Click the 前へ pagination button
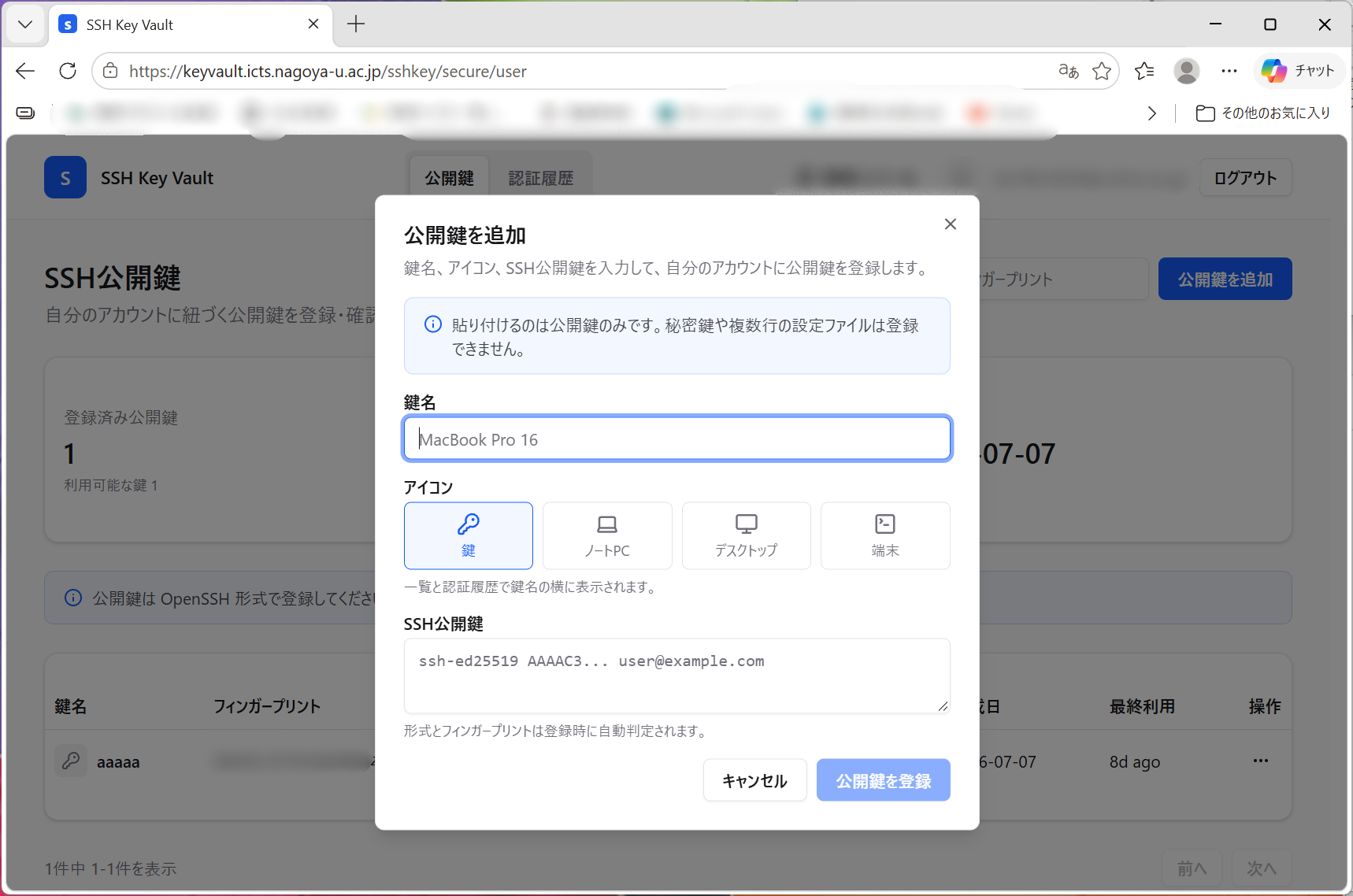 pyautogui.click(x=1192, y=868)
